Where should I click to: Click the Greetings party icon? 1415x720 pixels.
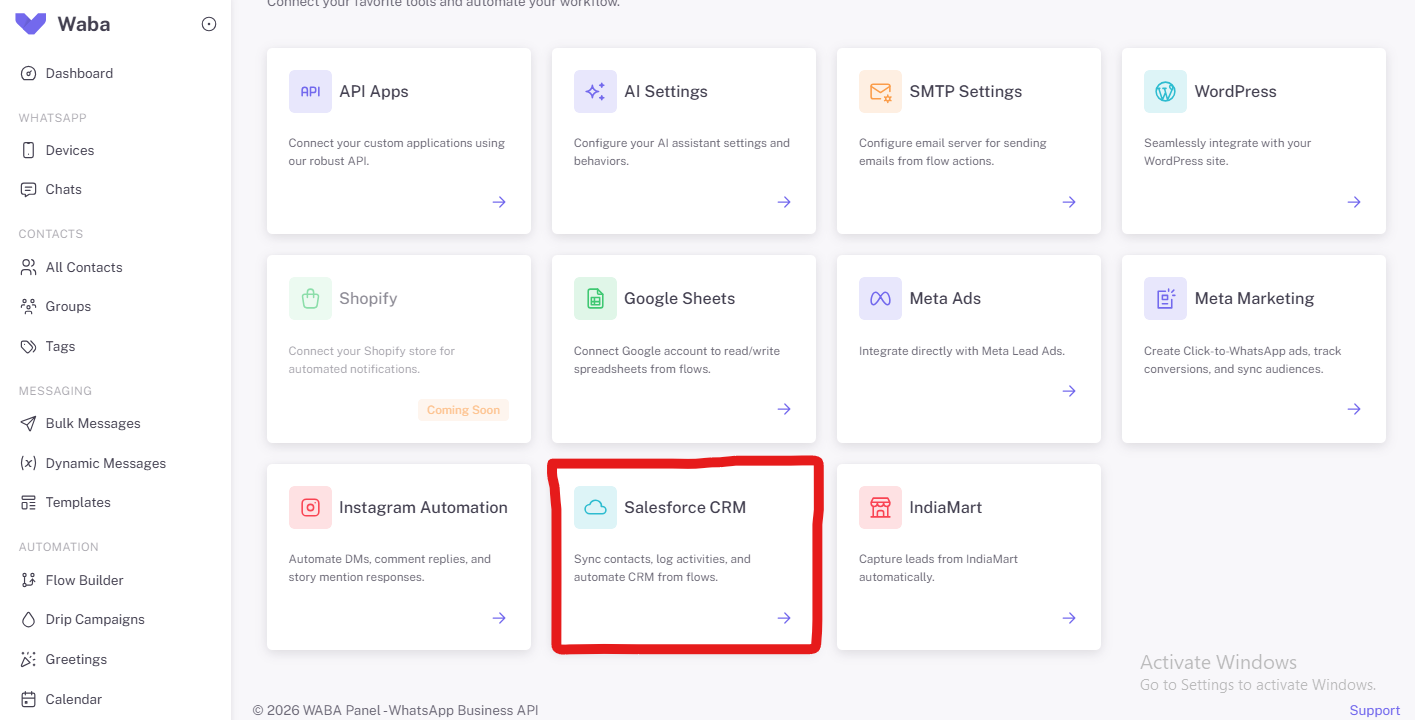[28, 659]
